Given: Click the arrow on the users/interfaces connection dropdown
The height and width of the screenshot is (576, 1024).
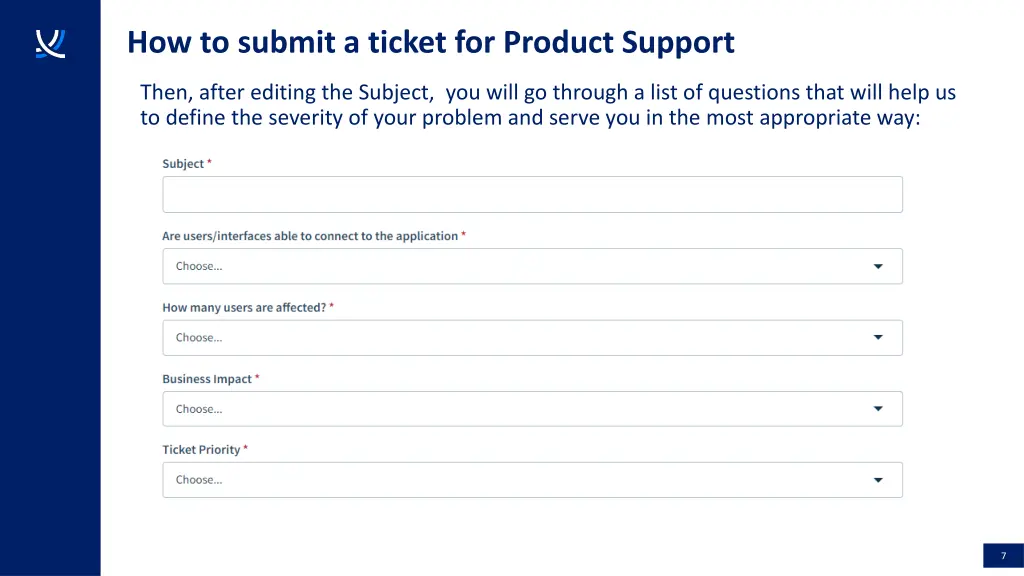Looking at the screenshot, I should pos(878,266).
